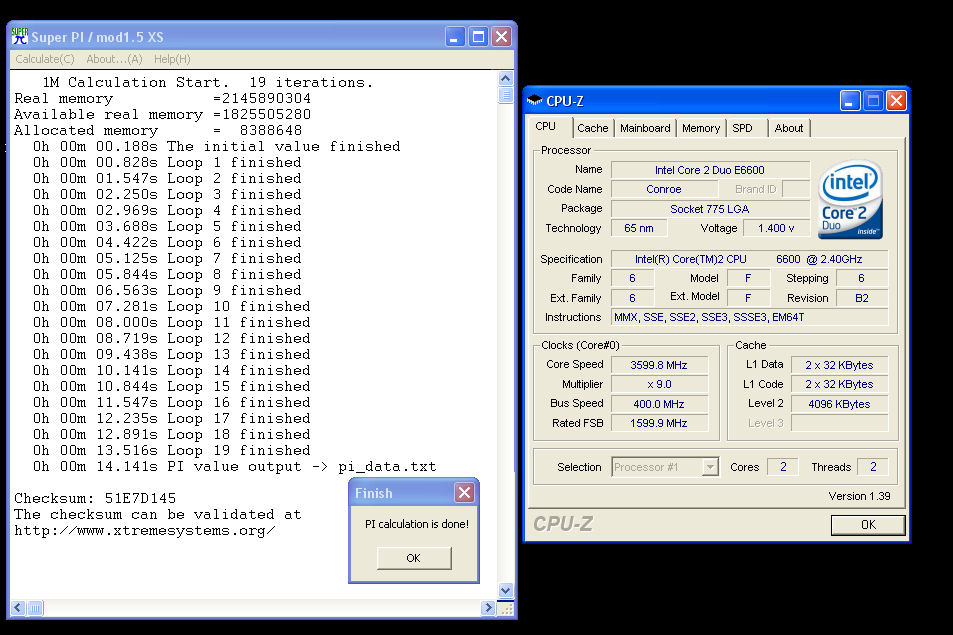Click the Intel Core 2 Duo logo
953x635 pixels.
[x=850, y=200]
